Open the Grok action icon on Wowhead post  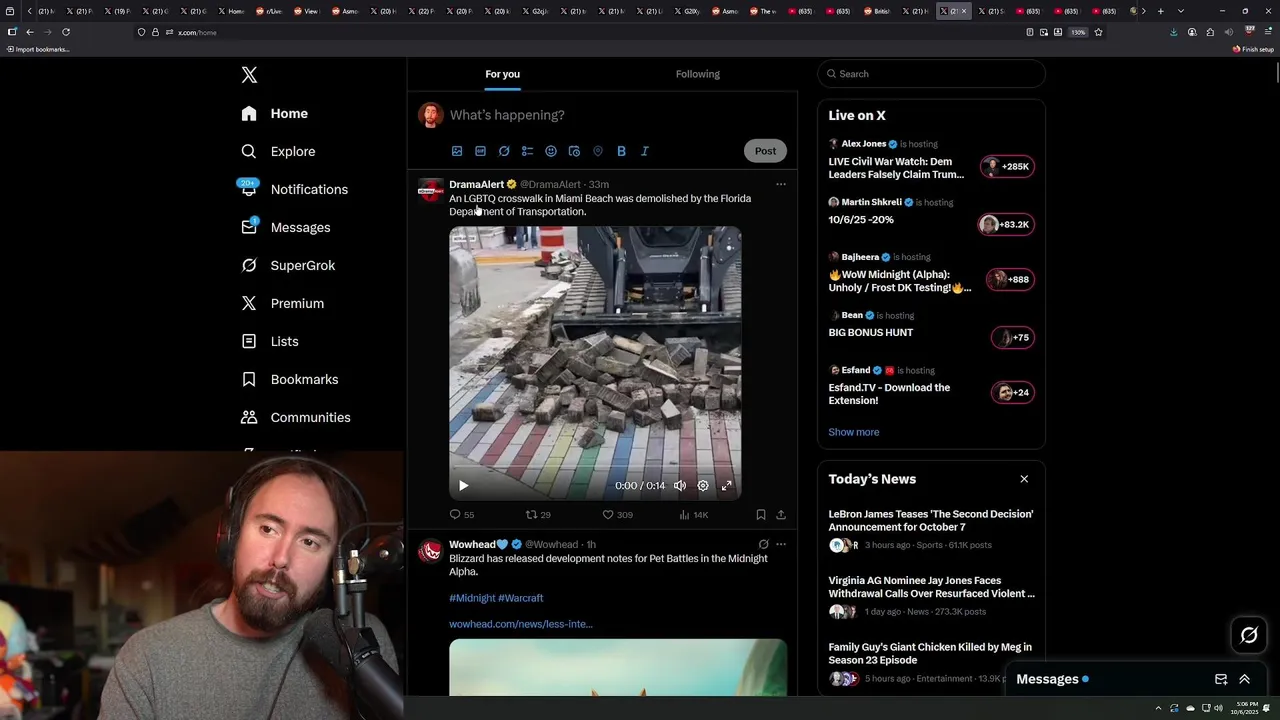tap(763, 544)
